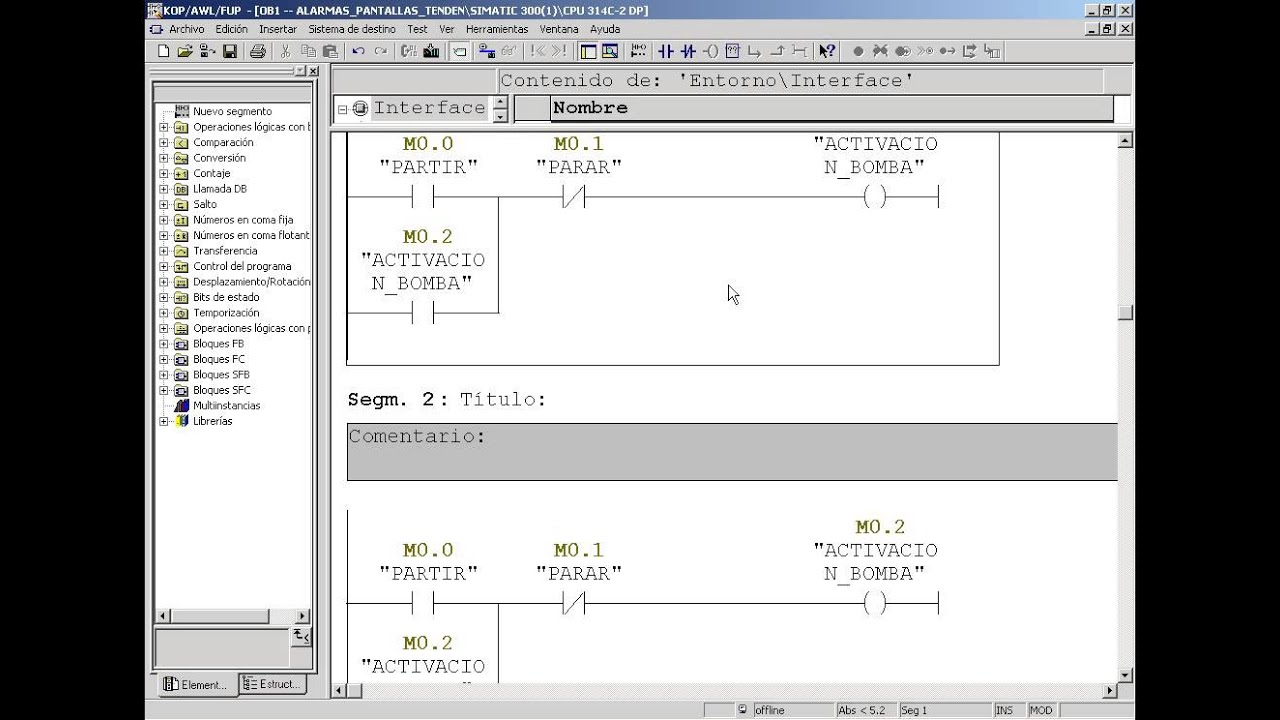Click the New network toolbar icon
1280x720 pixels.
click(638, 51)
